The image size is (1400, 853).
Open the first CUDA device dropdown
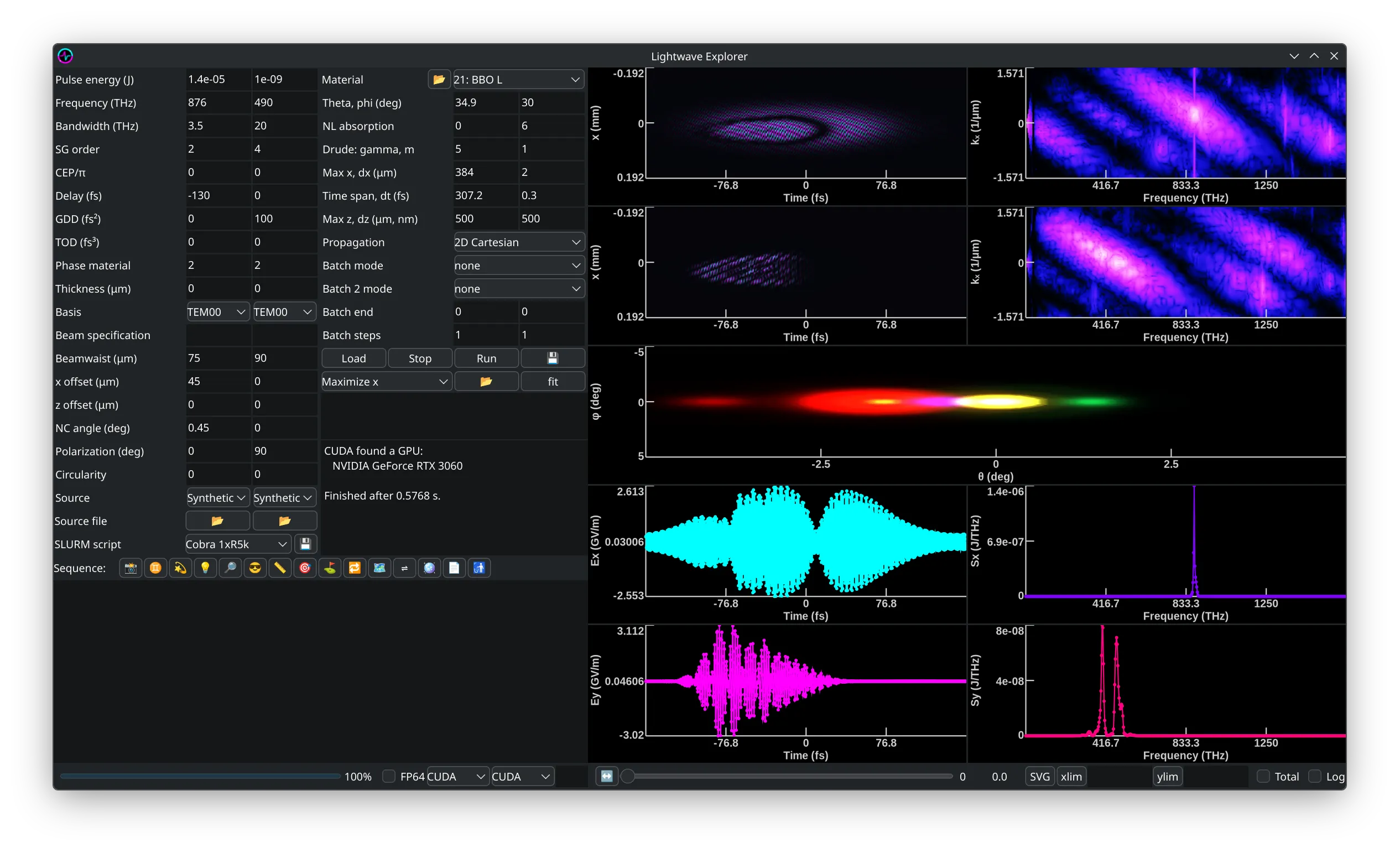[458, 776]
